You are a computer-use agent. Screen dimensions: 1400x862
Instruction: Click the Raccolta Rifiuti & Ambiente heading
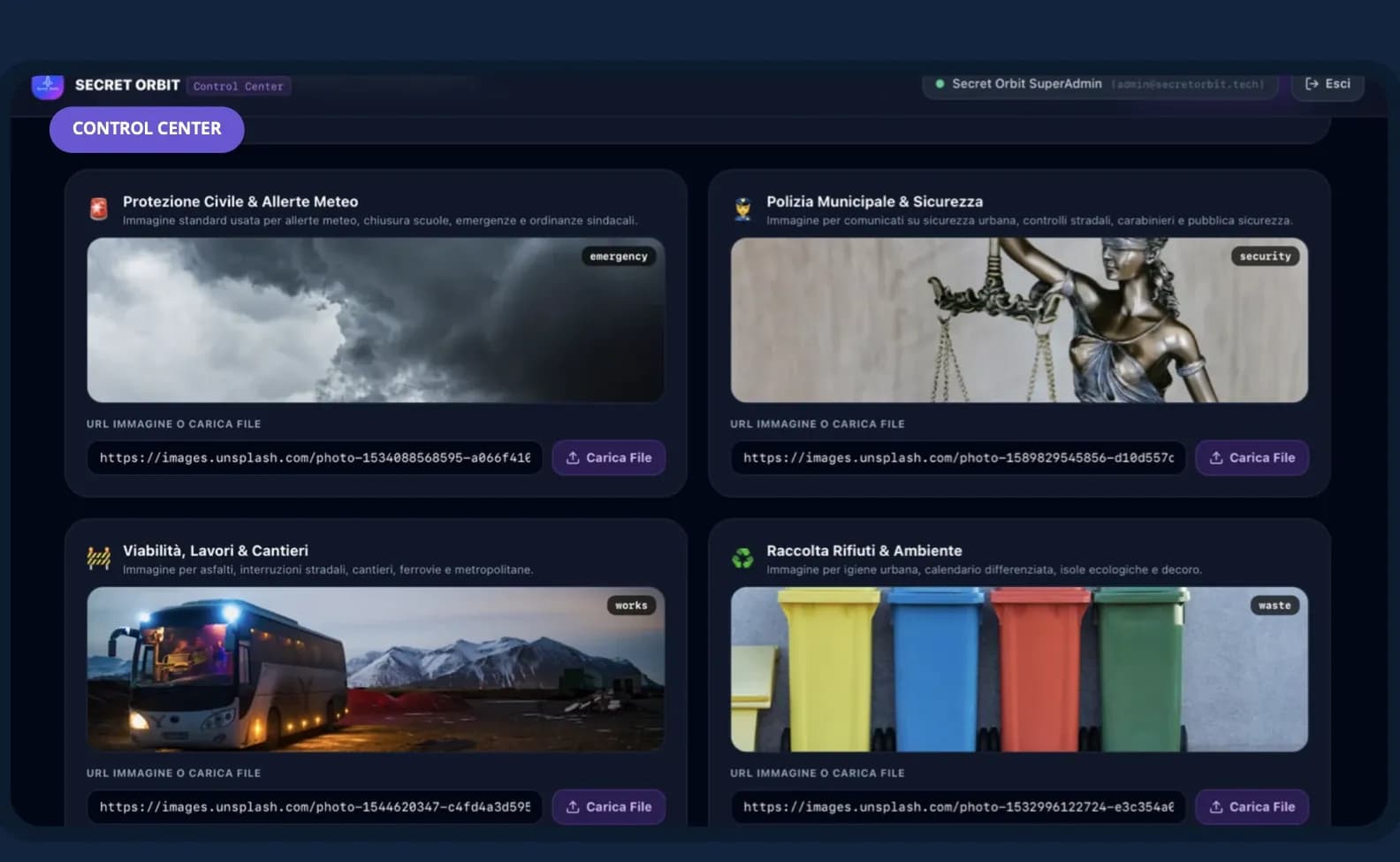click(x=864, y=551)
